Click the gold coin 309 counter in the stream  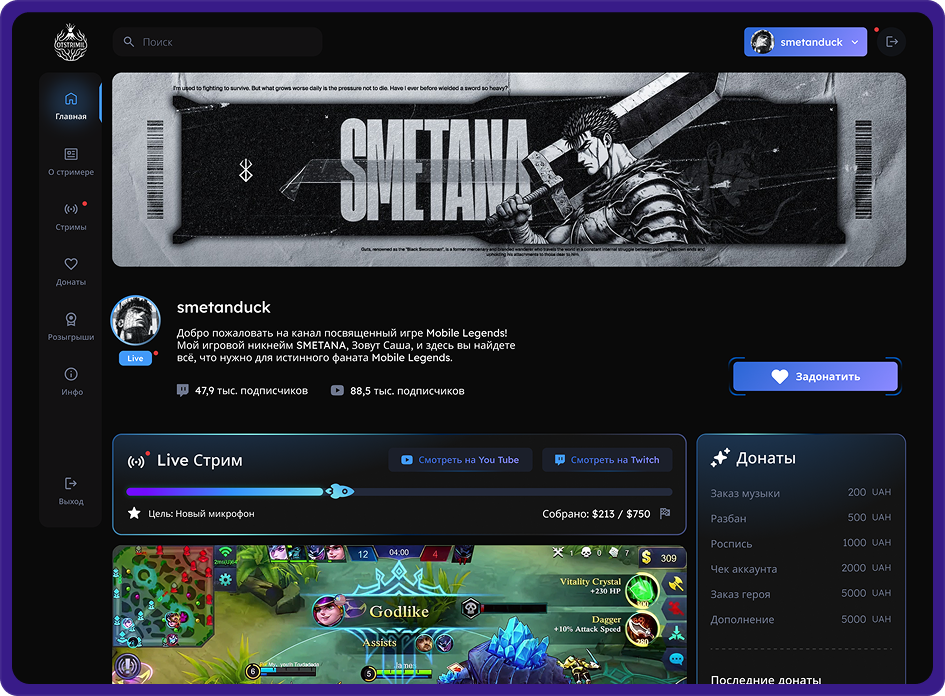(662, 558)
